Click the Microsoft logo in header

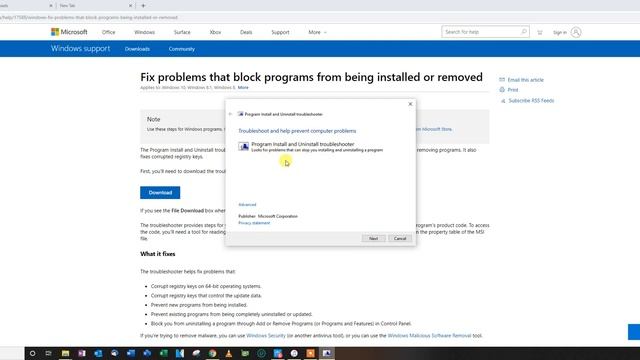pyautogui.click(x=69, y=32)
